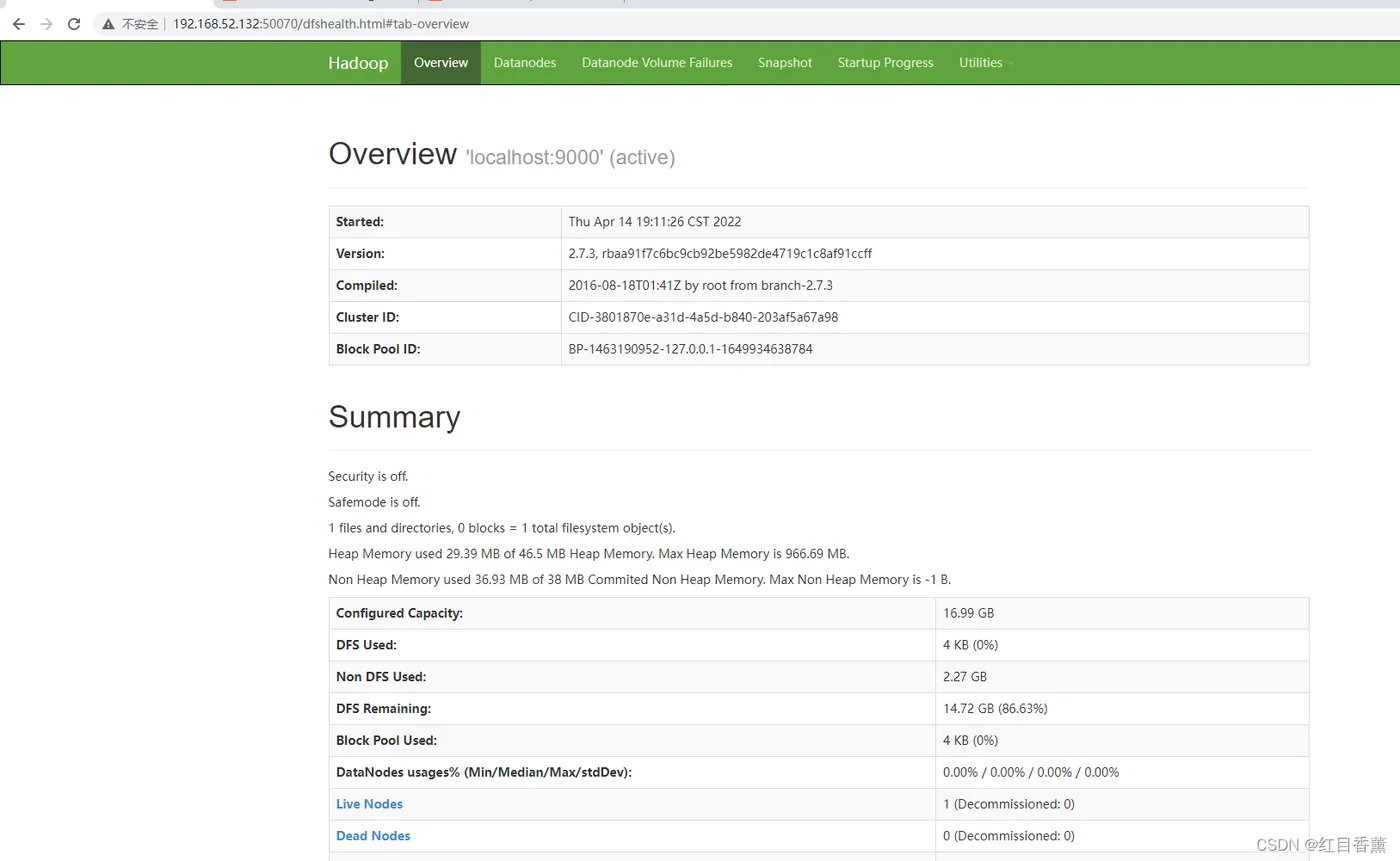Click the 'Version:' label cell
Image resolution: width=1400 pixels, height=861 pixels.
coord(445,254)
